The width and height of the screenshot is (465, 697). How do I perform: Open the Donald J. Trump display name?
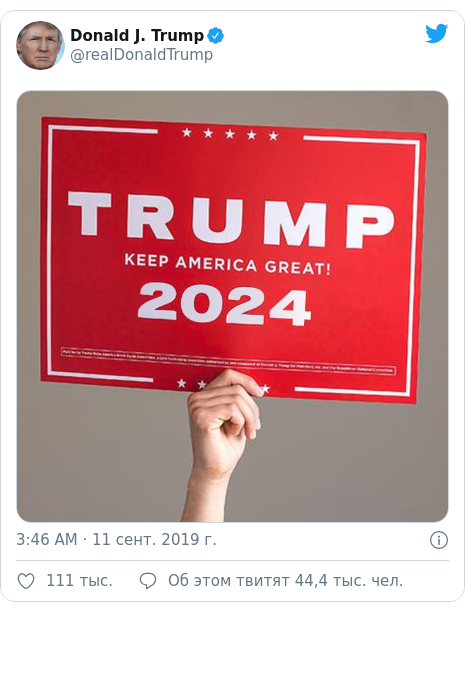(x=137, y=36)
